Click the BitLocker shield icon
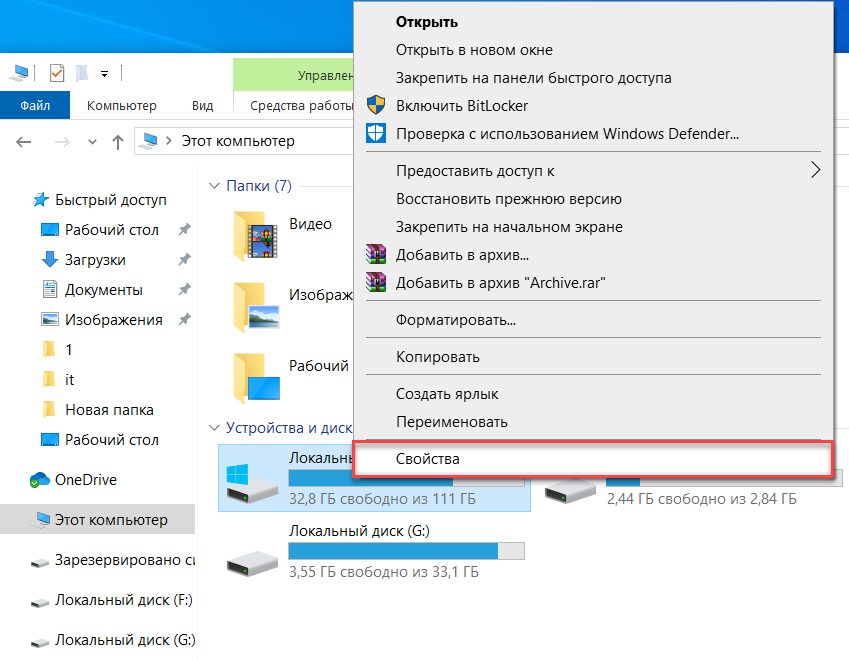 coord(376,105)
